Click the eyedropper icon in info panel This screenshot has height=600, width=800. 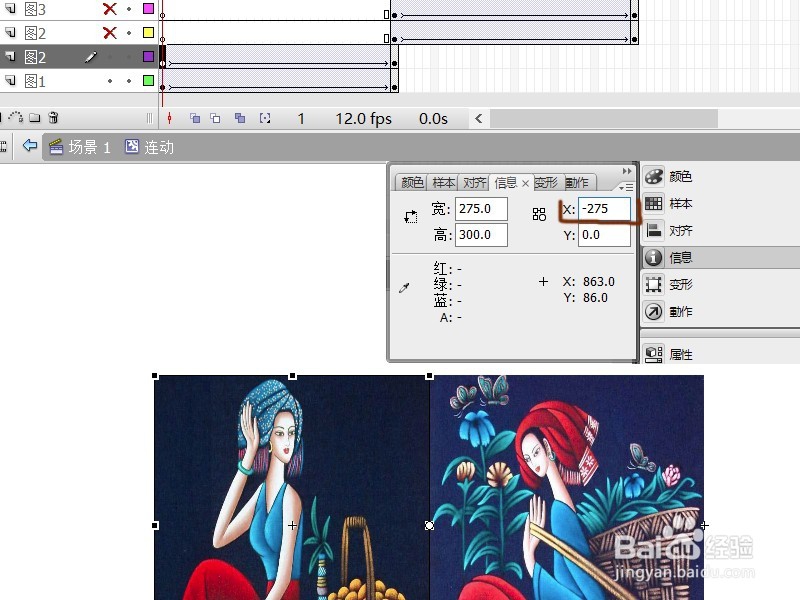point(404,288)
